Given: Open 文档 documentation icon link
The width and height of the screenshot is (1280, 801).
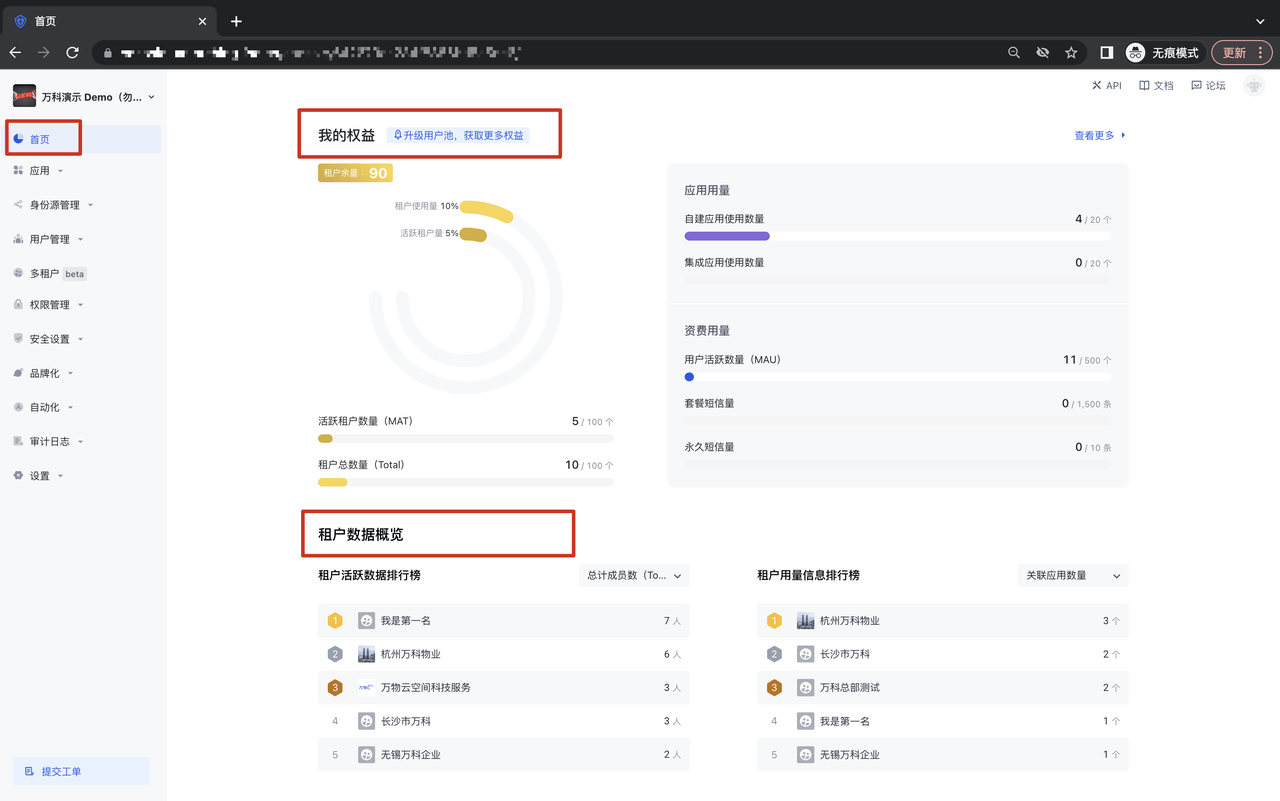Looking at the screenshot, I should pos(1145,86).
